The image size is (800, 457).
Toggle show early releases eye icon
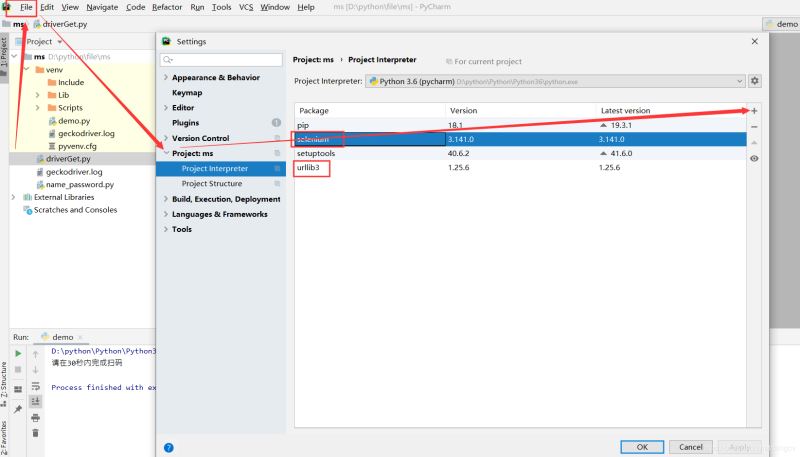pyautogui.click(x=754, y=159)
